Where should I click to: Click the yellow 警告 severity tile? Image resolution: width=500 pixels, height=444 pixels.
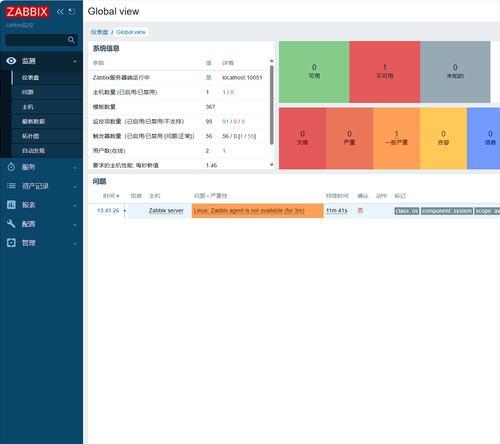click(x=443, y=138)
